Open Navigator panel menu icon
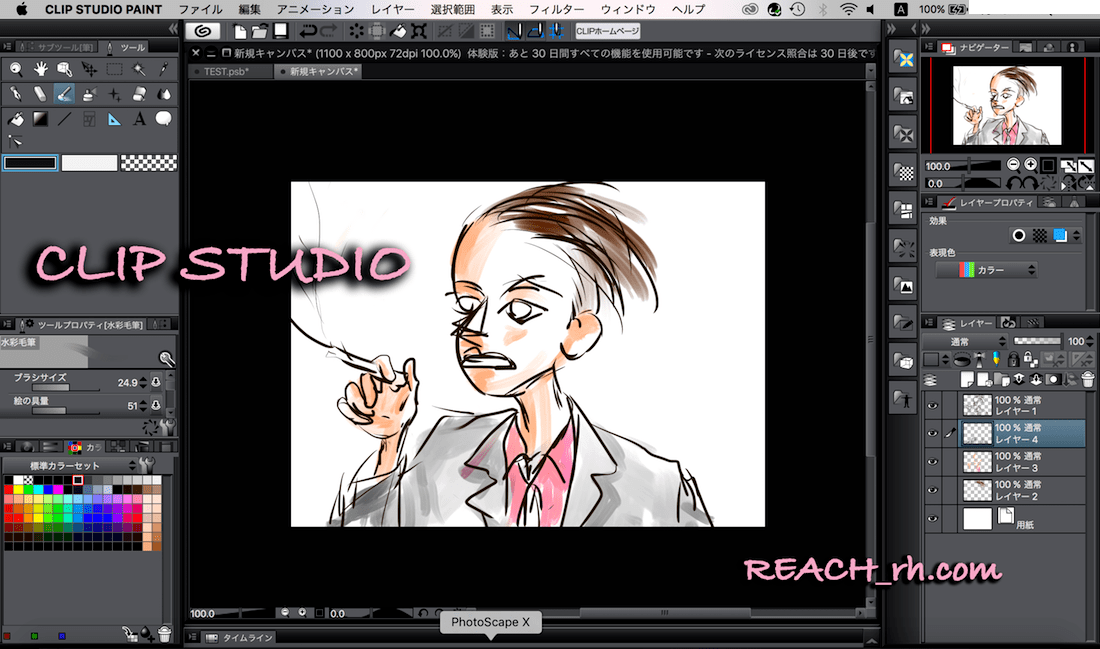Image resolution: width=1100 pixels, height=649 pixels. point(929,47)
